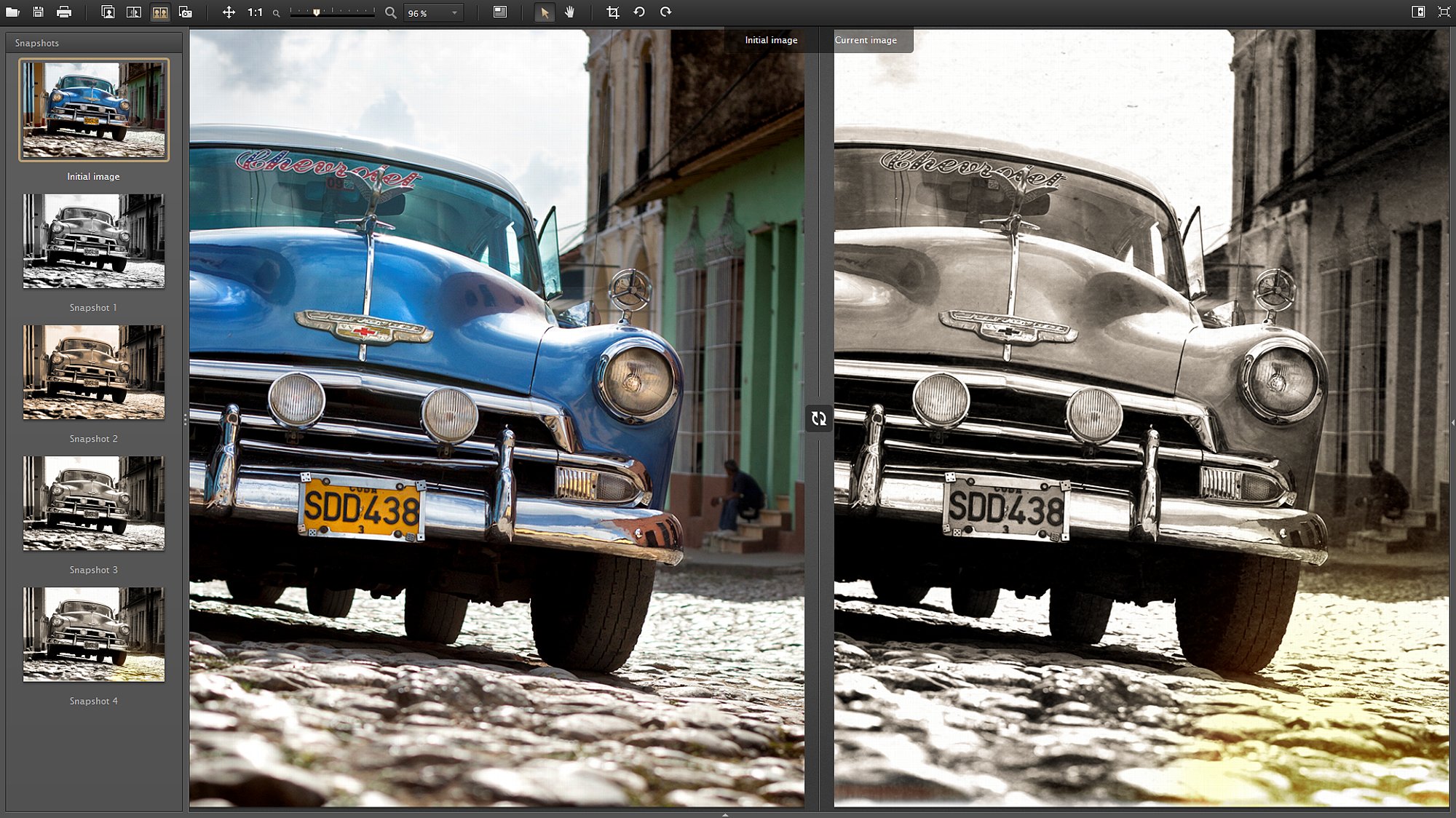This screenshot has height=818, width=1456.
Task: Select the Initial image snapshot thumbnail
Action: [x=94, y=110]
